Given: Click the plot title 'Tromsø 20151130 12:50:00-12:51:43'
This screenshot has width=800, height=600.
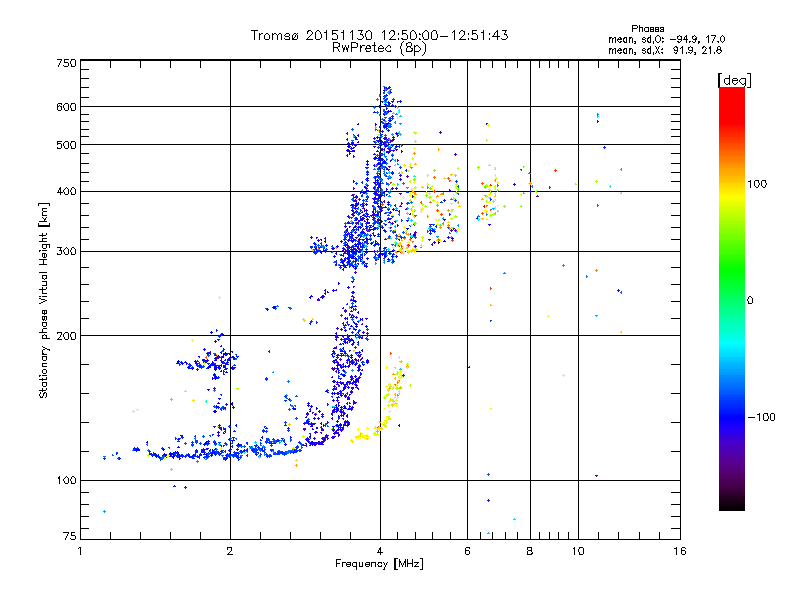Looking at the screenshot, I should pos(379,35).
